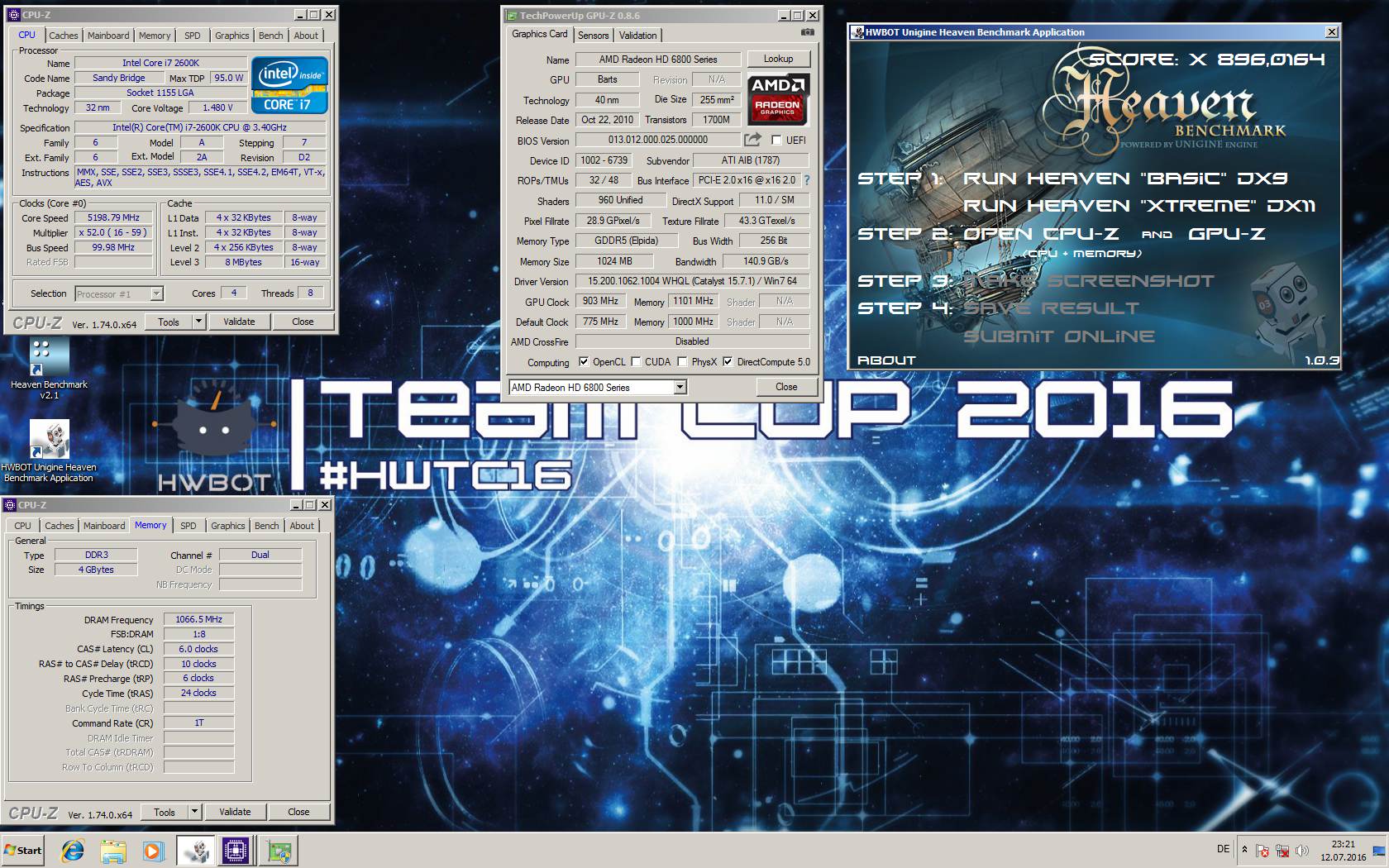
Task: Click the AMD Radeon Graphics logo
Action: point(778,99)
